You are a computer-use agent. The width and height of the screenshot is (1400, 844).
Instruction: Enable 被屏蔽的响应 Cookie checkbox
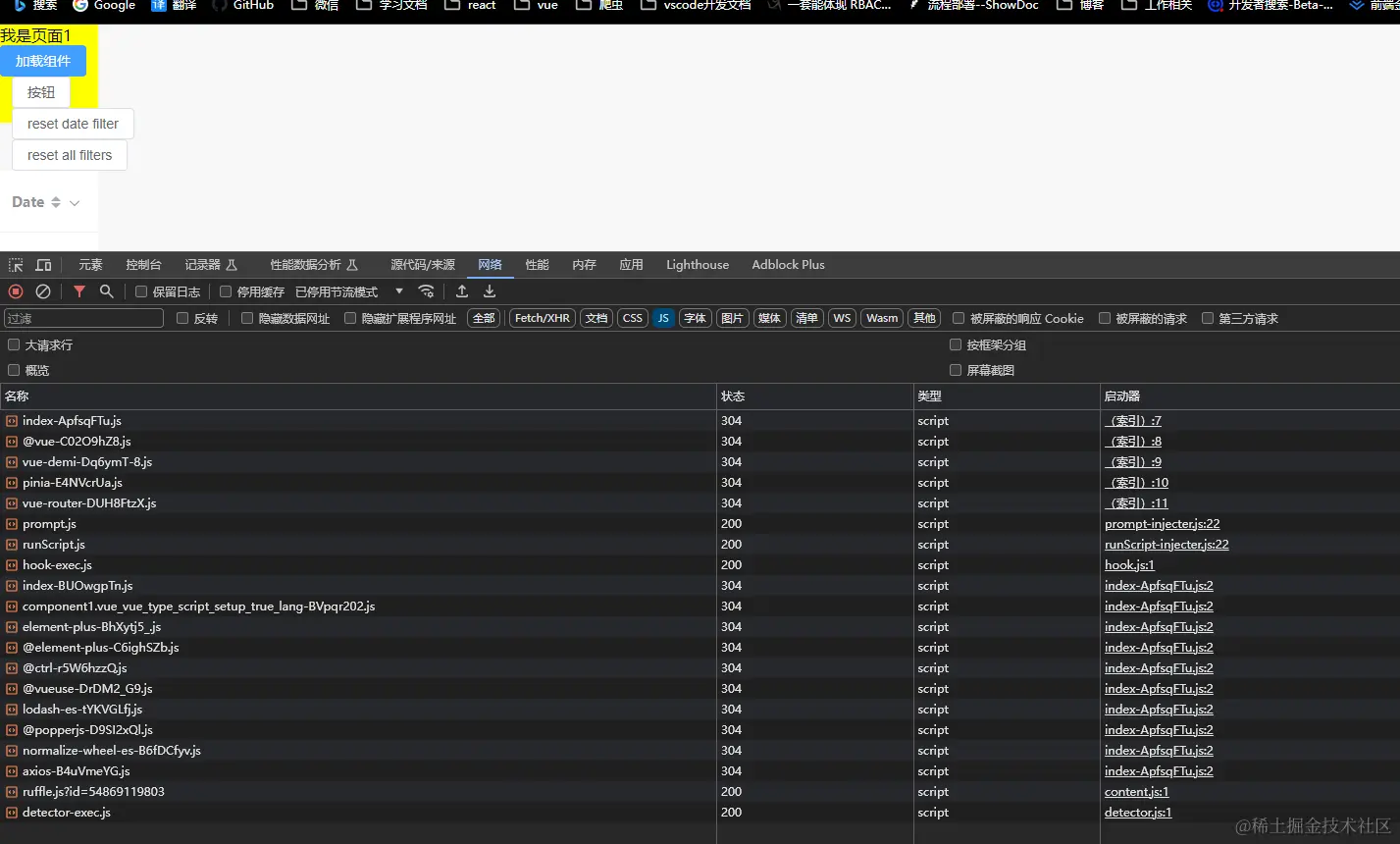(x=959, y=318)
